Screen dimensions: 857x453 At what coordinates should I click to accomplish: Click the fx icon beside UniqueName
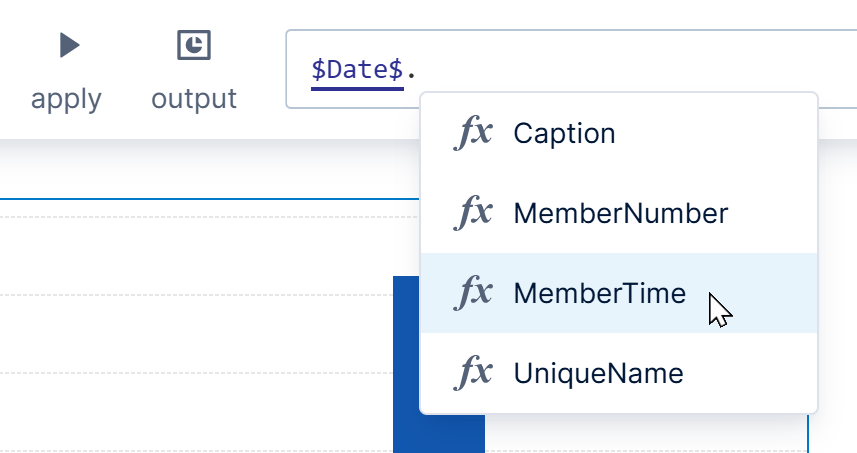pyautogui.click(x=473, y=373)
